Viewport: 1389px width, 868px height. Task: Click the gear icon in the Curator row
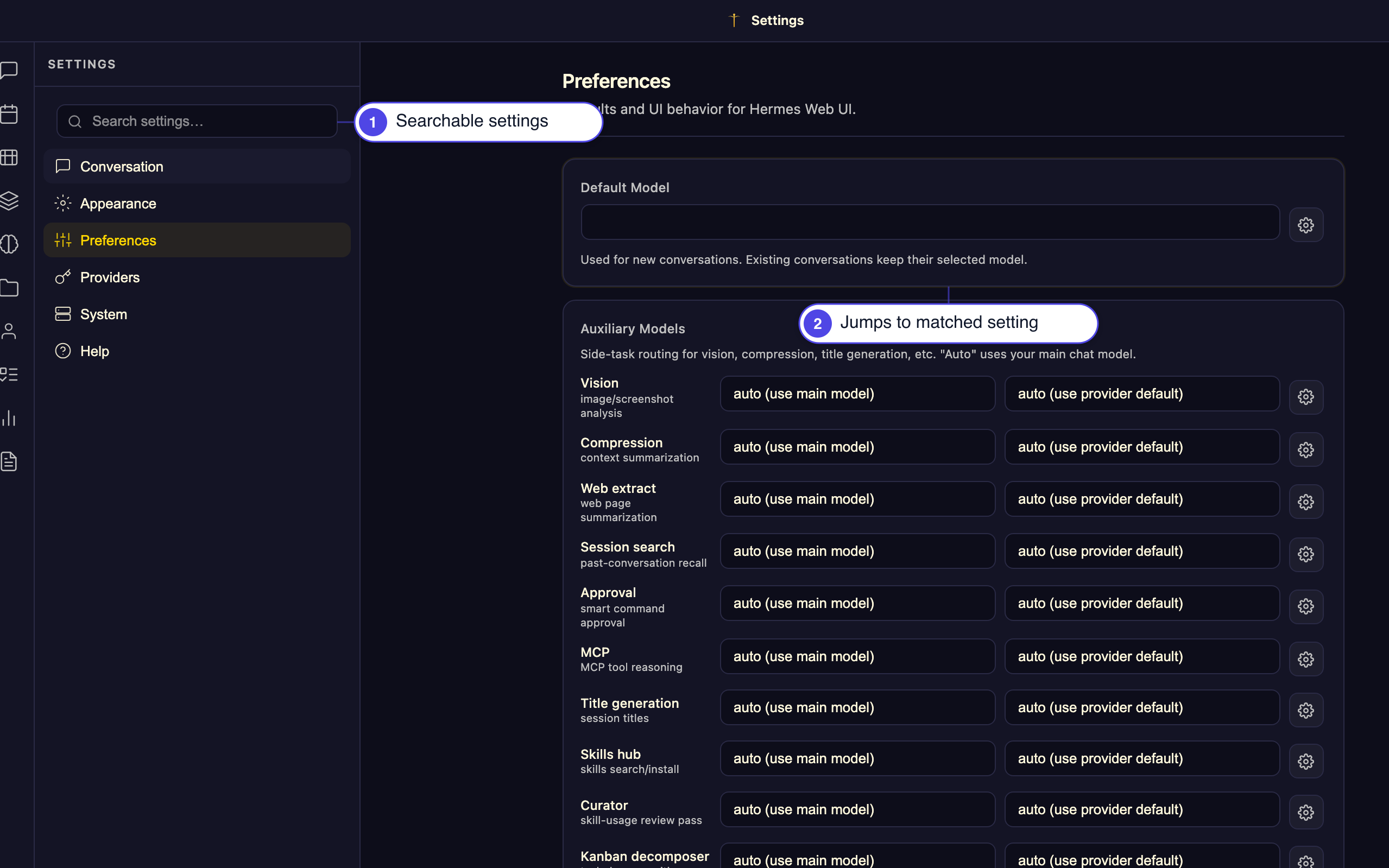point(1306,812)
